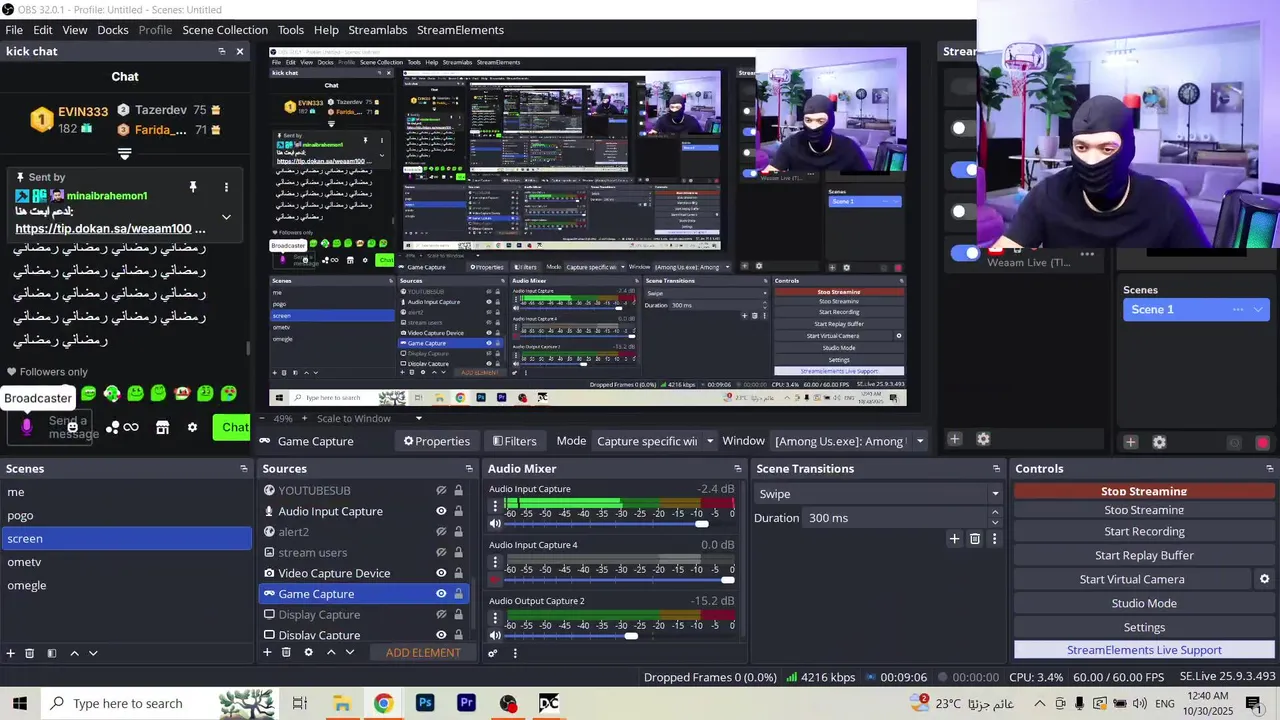Open the Tools menu
This screenshot has width=1280, height=720.
[291, 30]
